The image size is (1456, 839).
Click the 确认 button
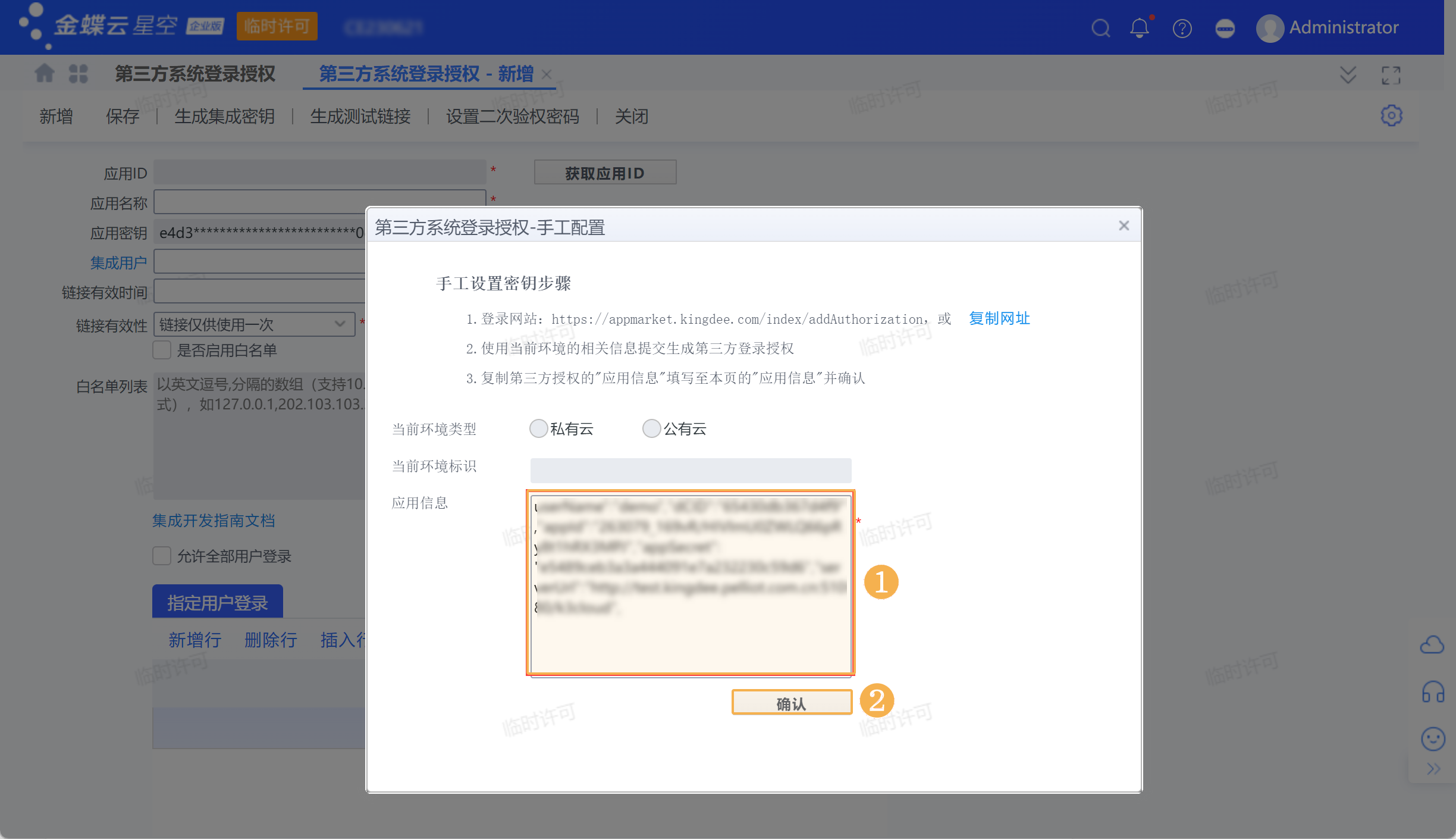coord(791,703)
